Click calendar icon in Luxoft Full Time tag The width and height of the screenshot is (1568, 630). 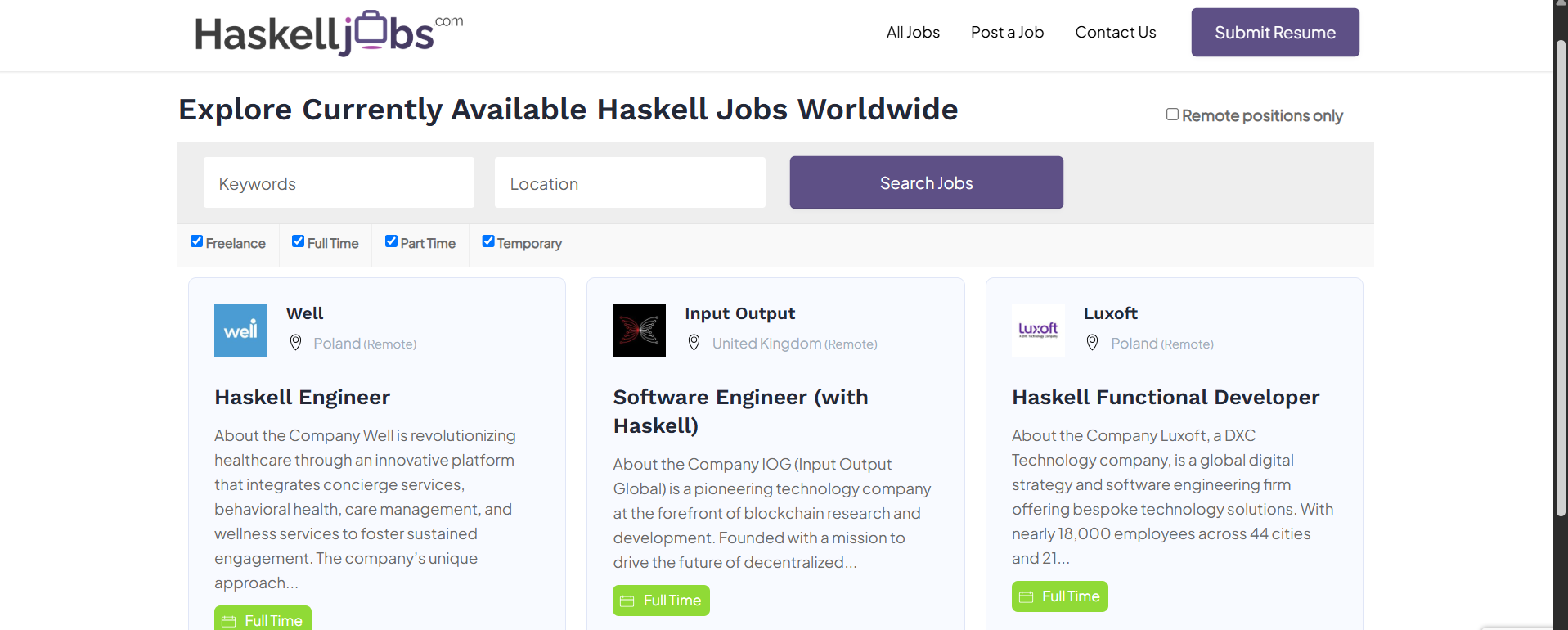[1026, 597]
